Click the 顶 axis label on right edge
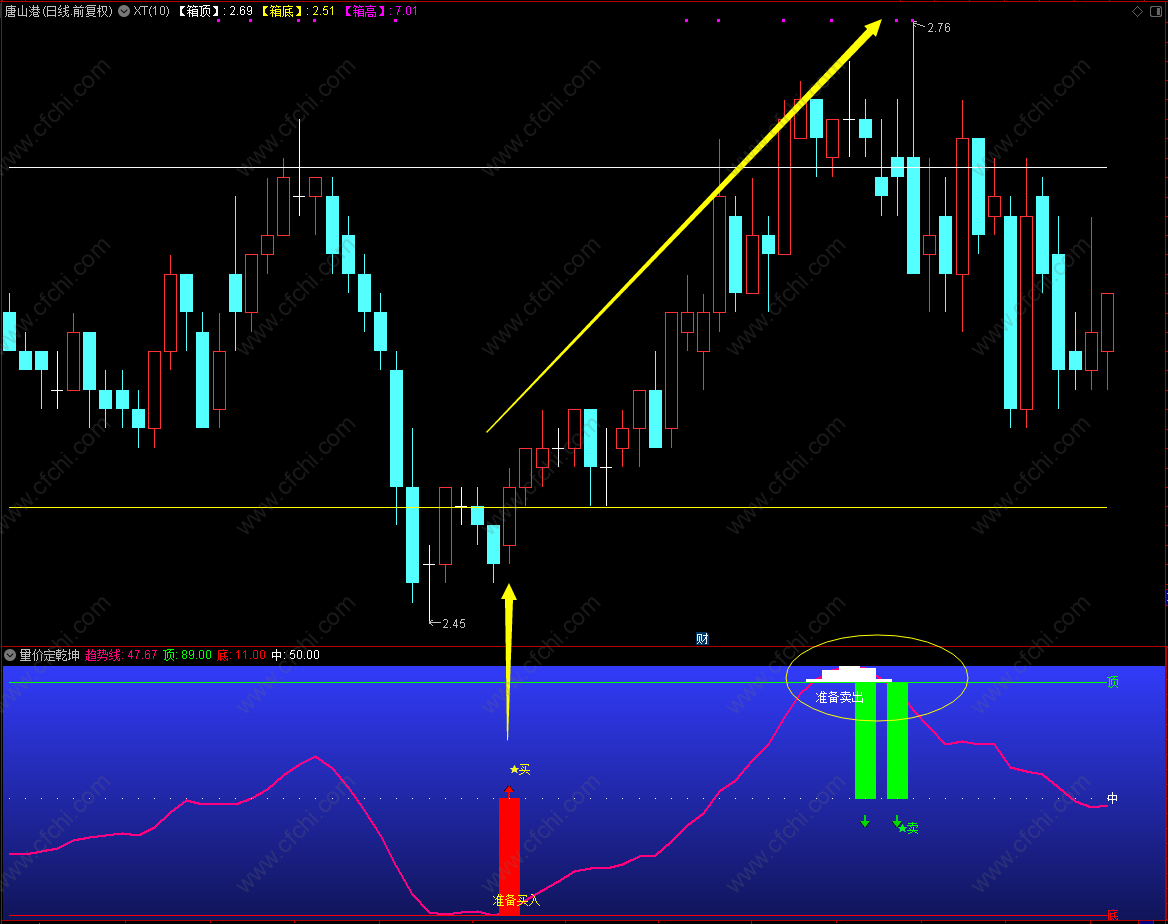 [x=1113, y=682]
